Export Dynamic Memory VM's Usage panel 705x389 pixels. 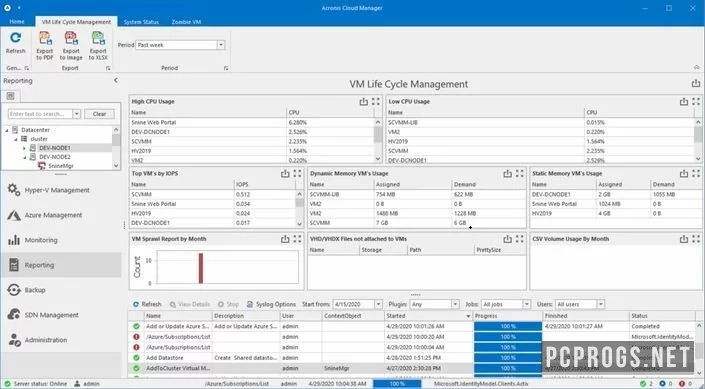click(507, 174)
